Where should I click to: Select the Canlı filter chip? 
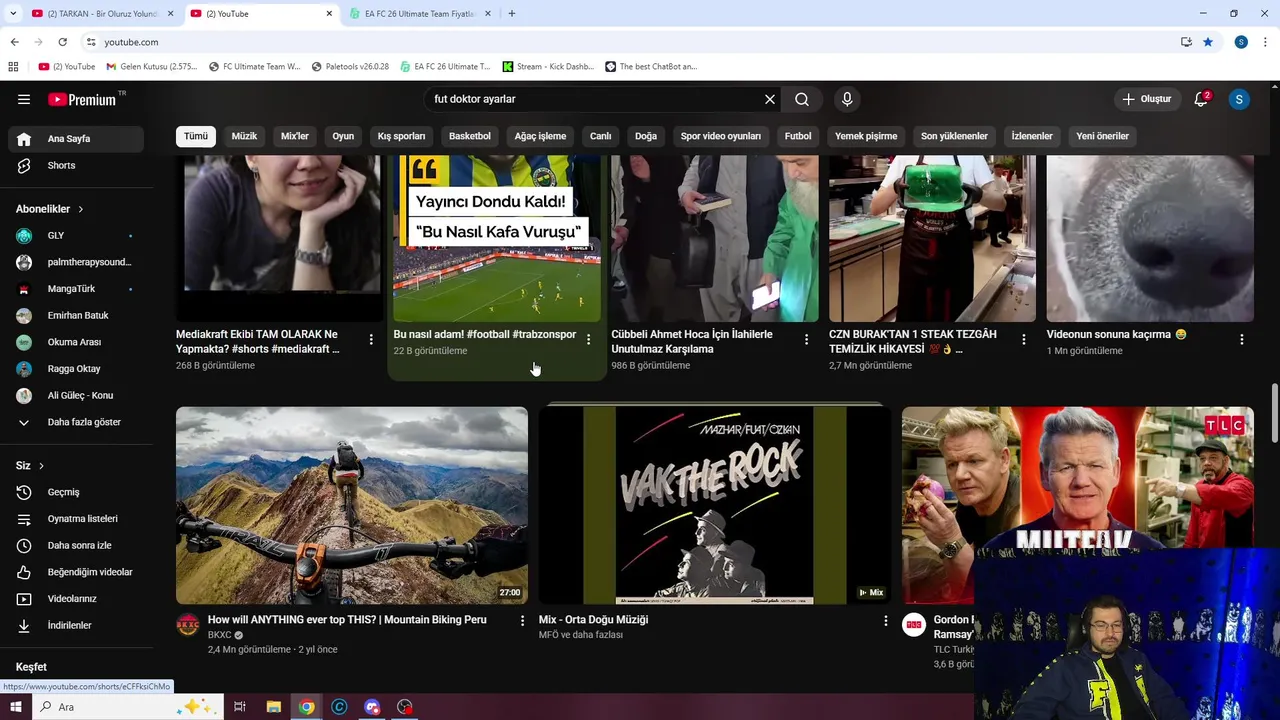tap(600, 136)
